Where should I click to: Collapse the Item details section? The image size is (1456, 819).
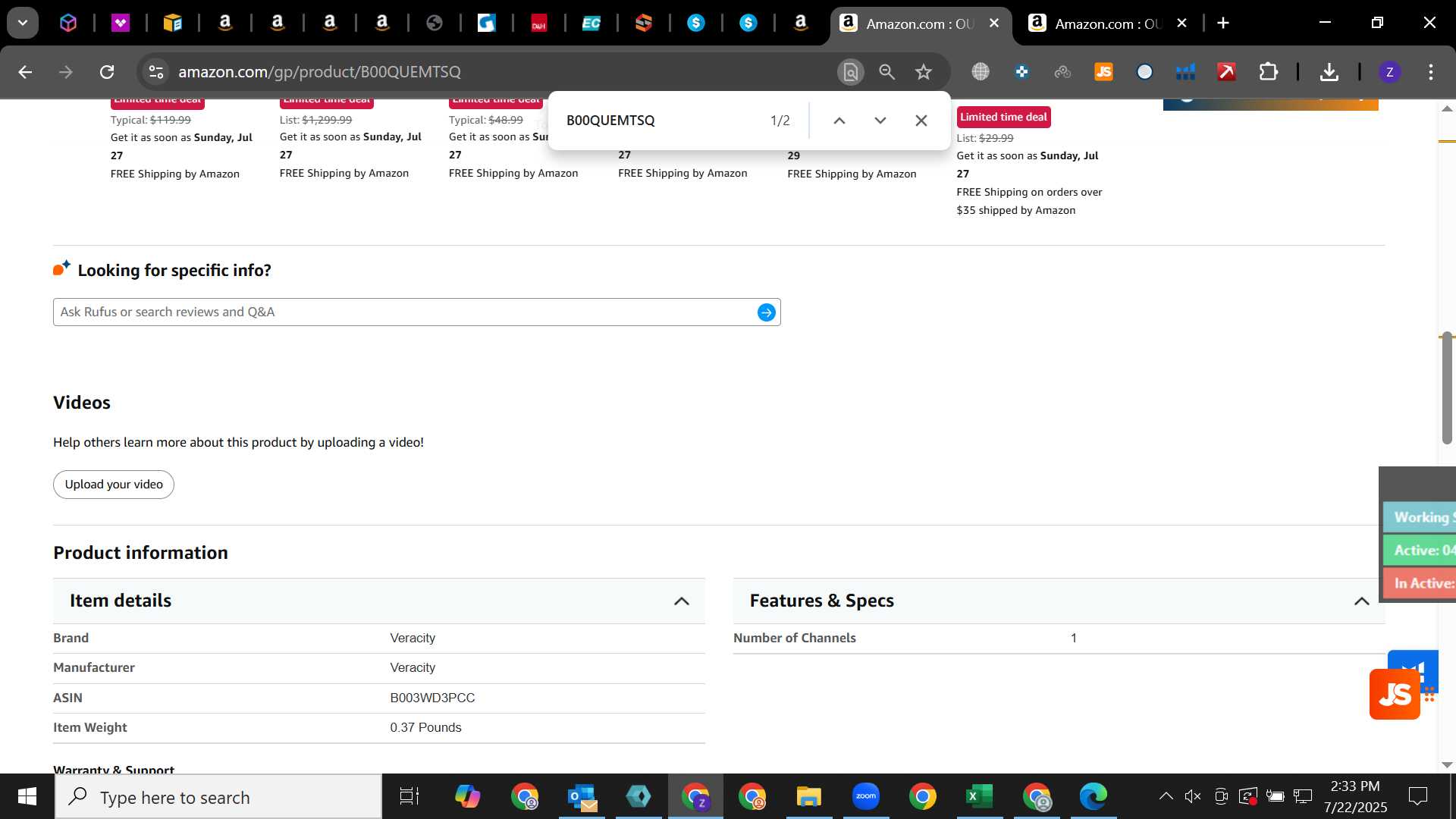click(682, 601)
